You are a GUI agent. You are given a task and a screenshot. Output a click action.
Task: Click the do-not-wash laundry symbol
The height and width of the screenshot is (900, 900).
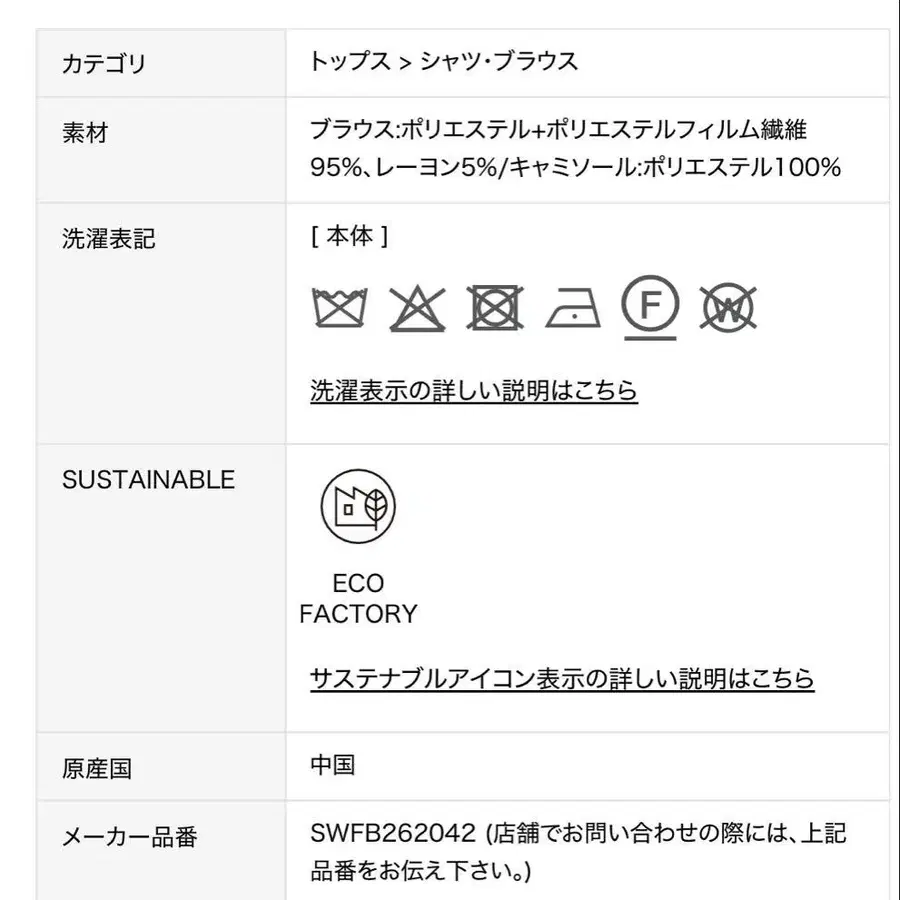coord(339,308)
